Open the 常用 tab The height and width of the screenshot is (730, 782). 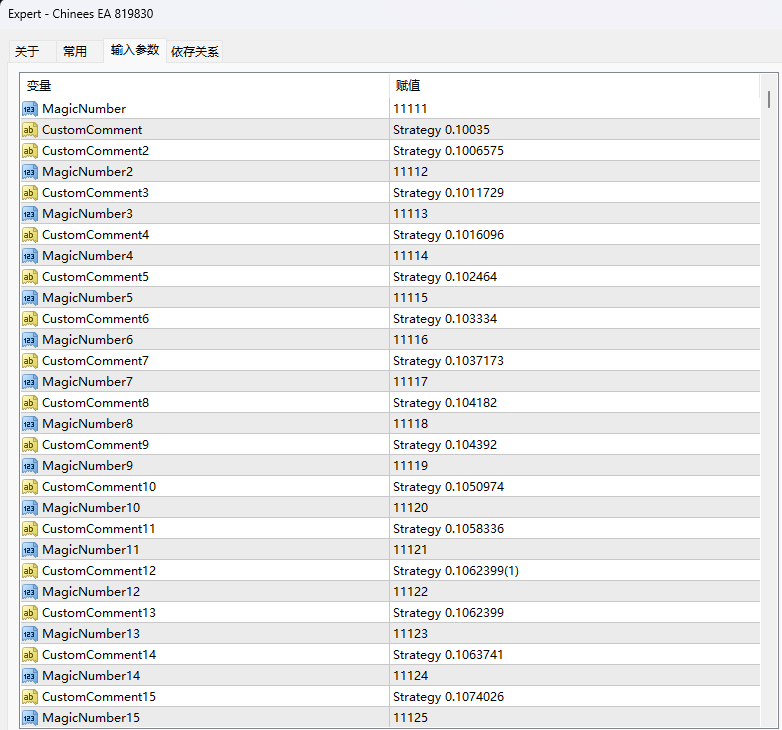pos(75,52)
